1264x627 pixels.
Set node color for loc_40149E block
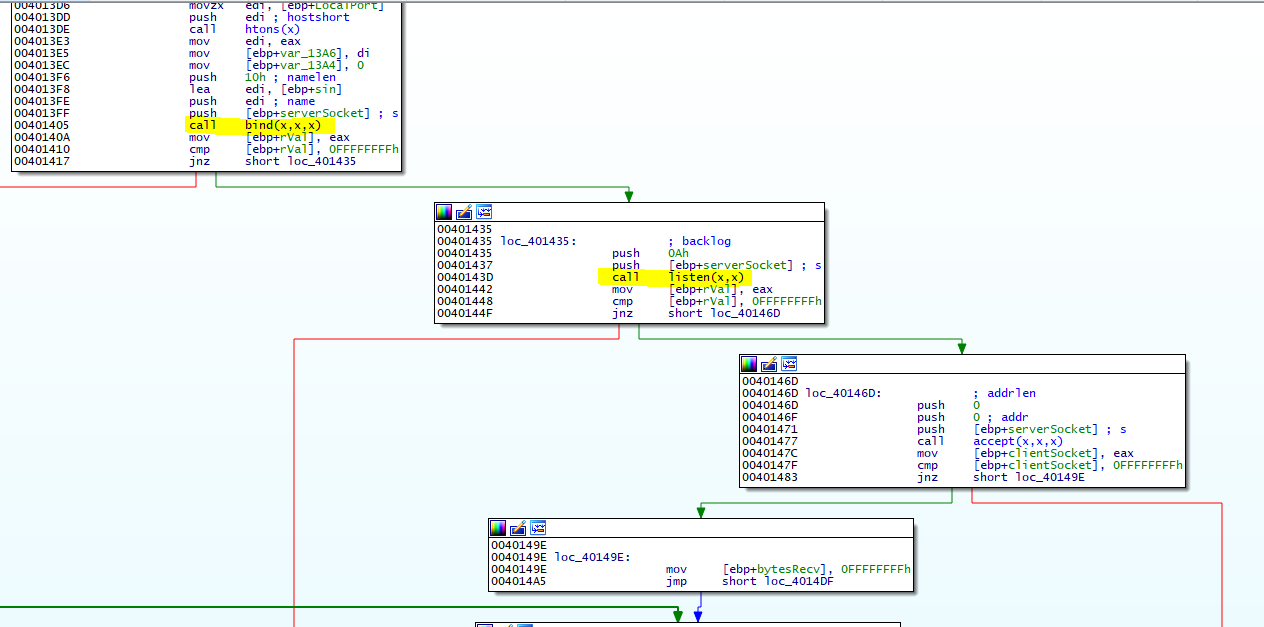point(498,528)
